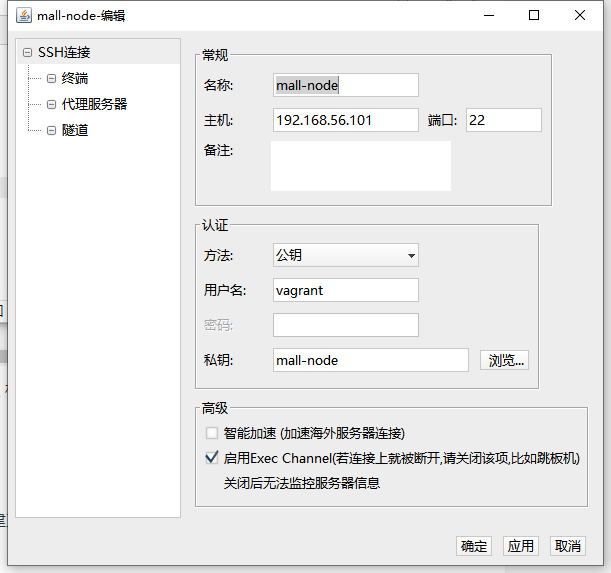Click the collapse icon beside 代理服务器

click(x=51, y=104)
